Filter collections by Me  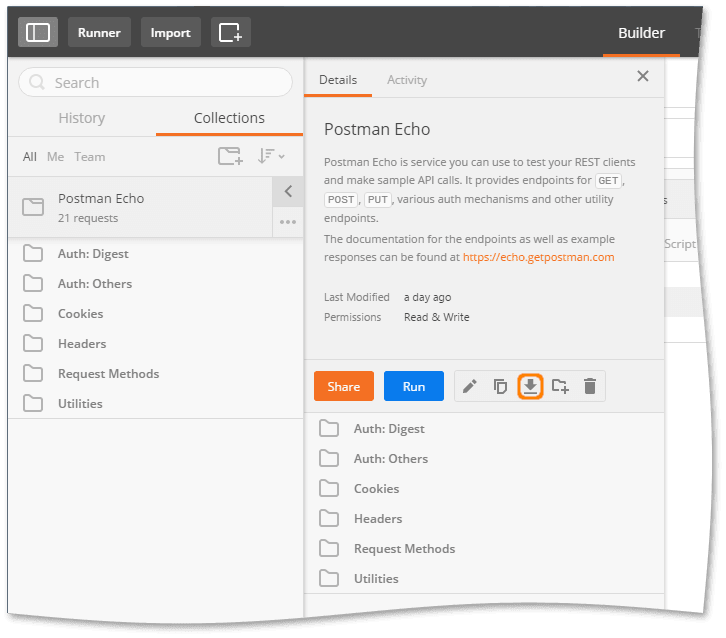[x=56, y=157]
